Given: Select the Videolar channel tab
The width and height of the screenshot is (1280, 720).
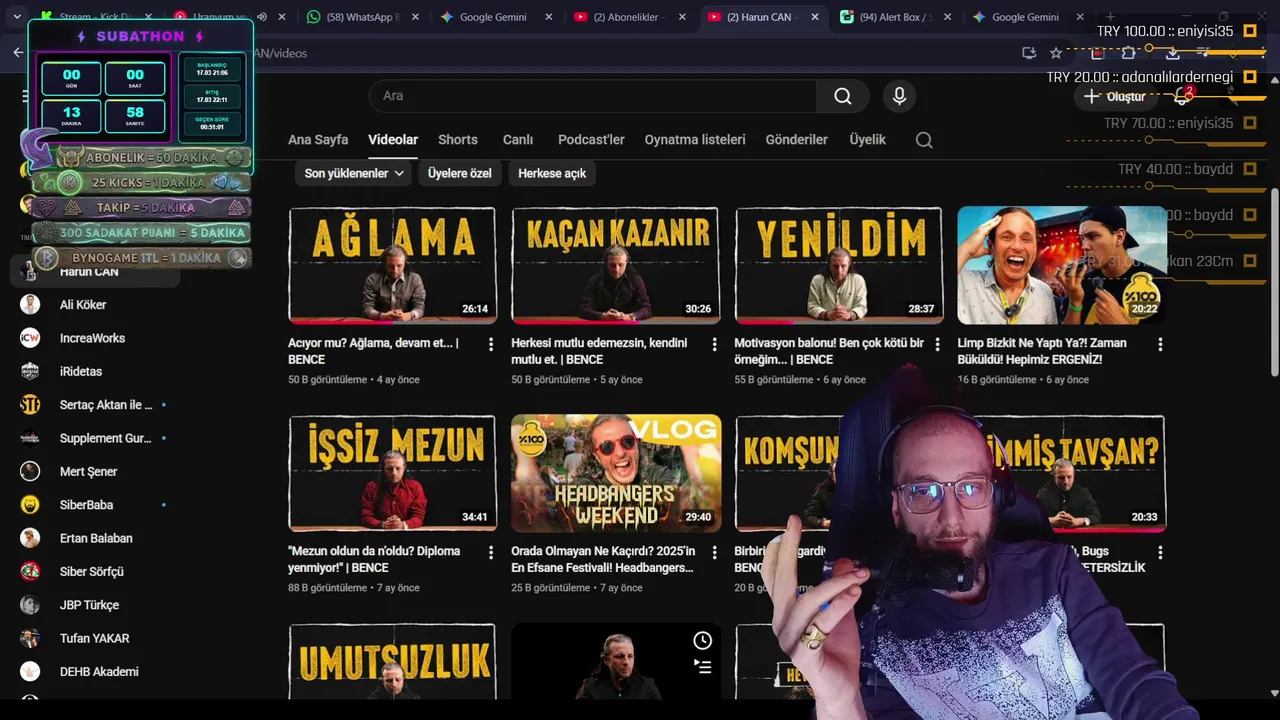Looking at the screenshot, I should click(x=393, y=140).
